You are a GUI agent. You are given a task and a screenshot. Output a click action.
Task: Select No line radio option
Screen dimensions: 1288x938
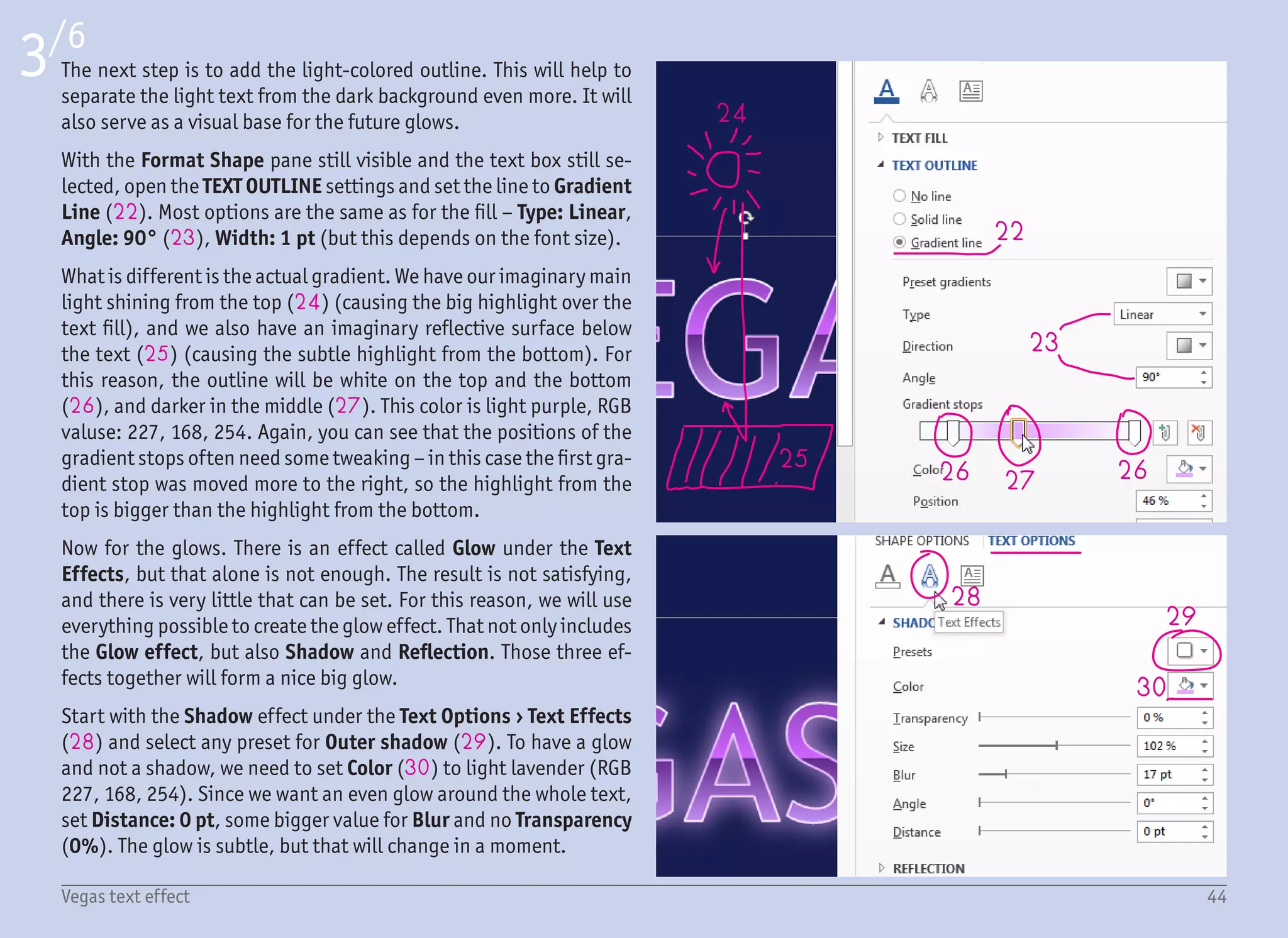923,196
